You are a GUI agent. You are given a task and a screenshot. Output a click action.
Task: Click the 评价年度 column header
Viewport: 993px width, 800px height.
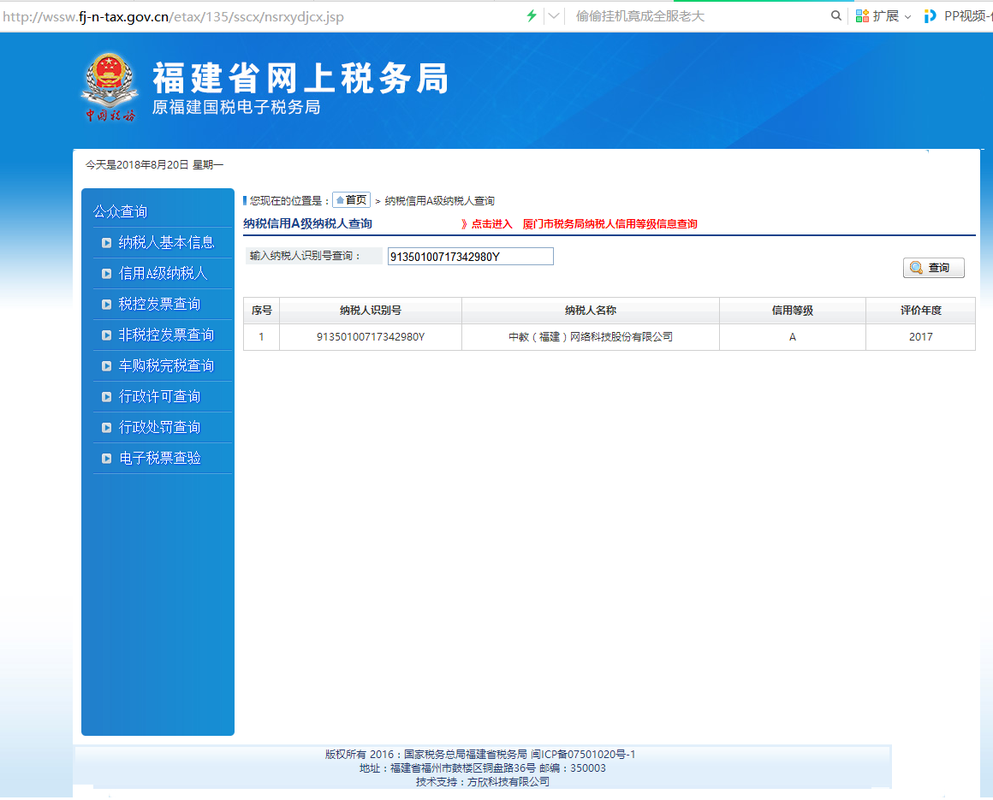click(921, 310)
